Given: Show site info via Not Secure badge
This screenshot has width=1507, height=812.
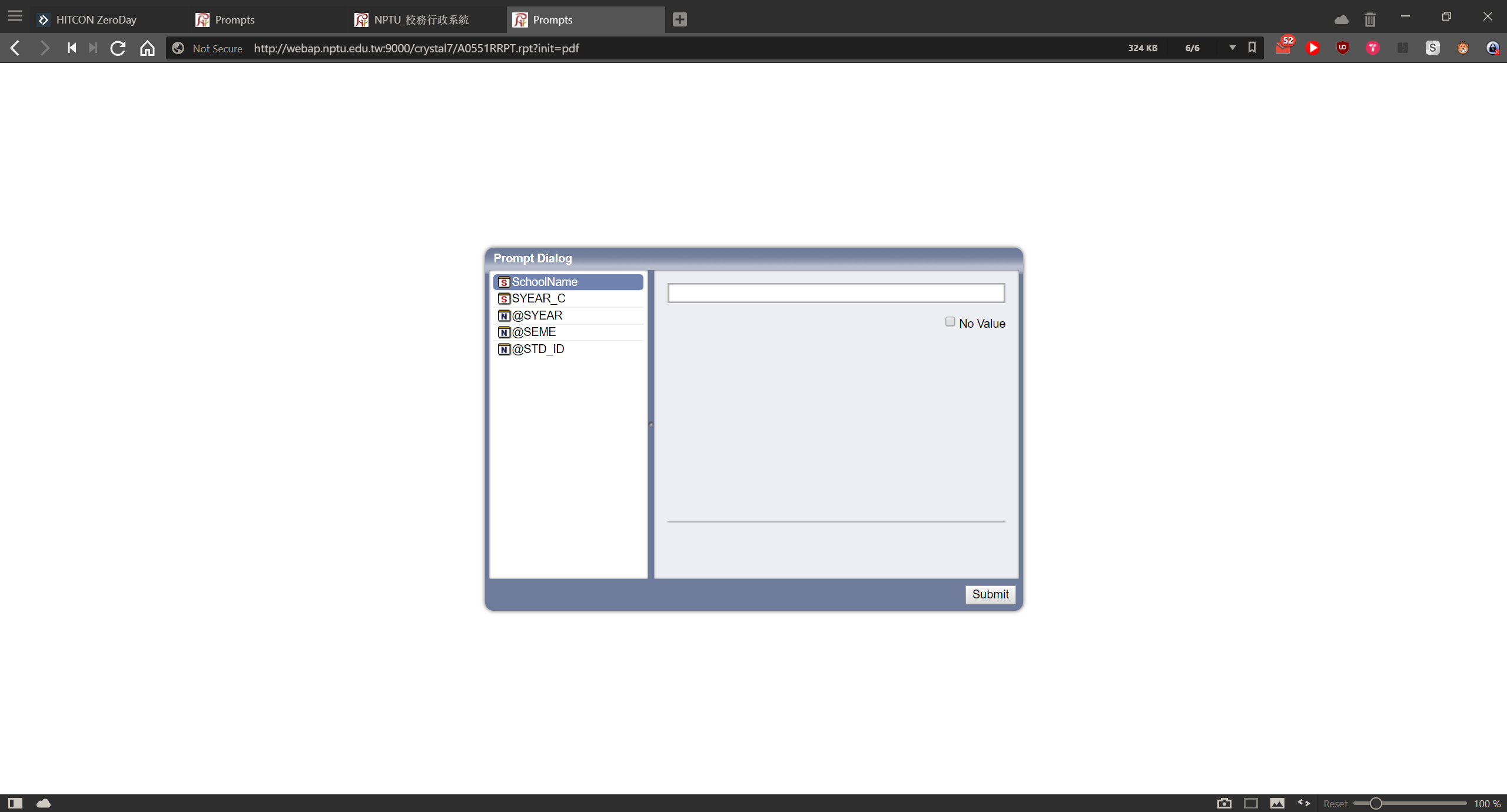Looking at the screenshot, I should coord(207,48).
